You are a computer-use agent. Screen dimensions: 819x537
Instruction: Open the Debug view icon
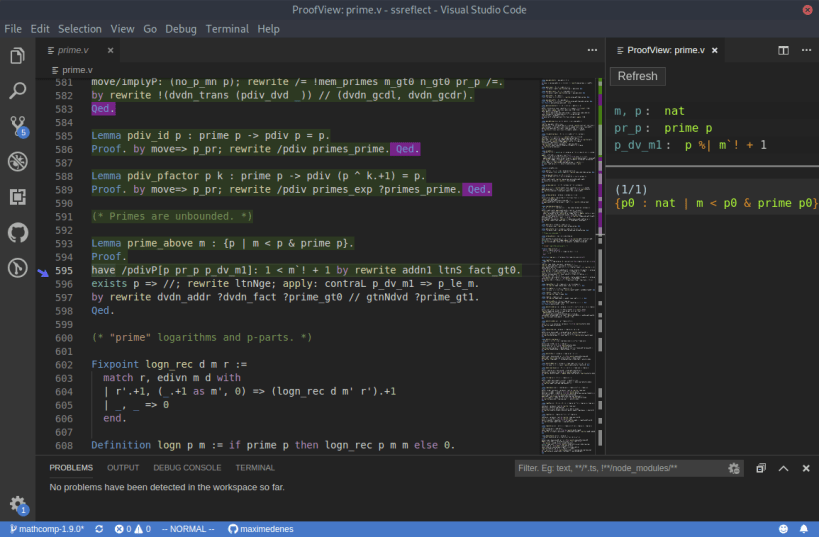[17, 161]
